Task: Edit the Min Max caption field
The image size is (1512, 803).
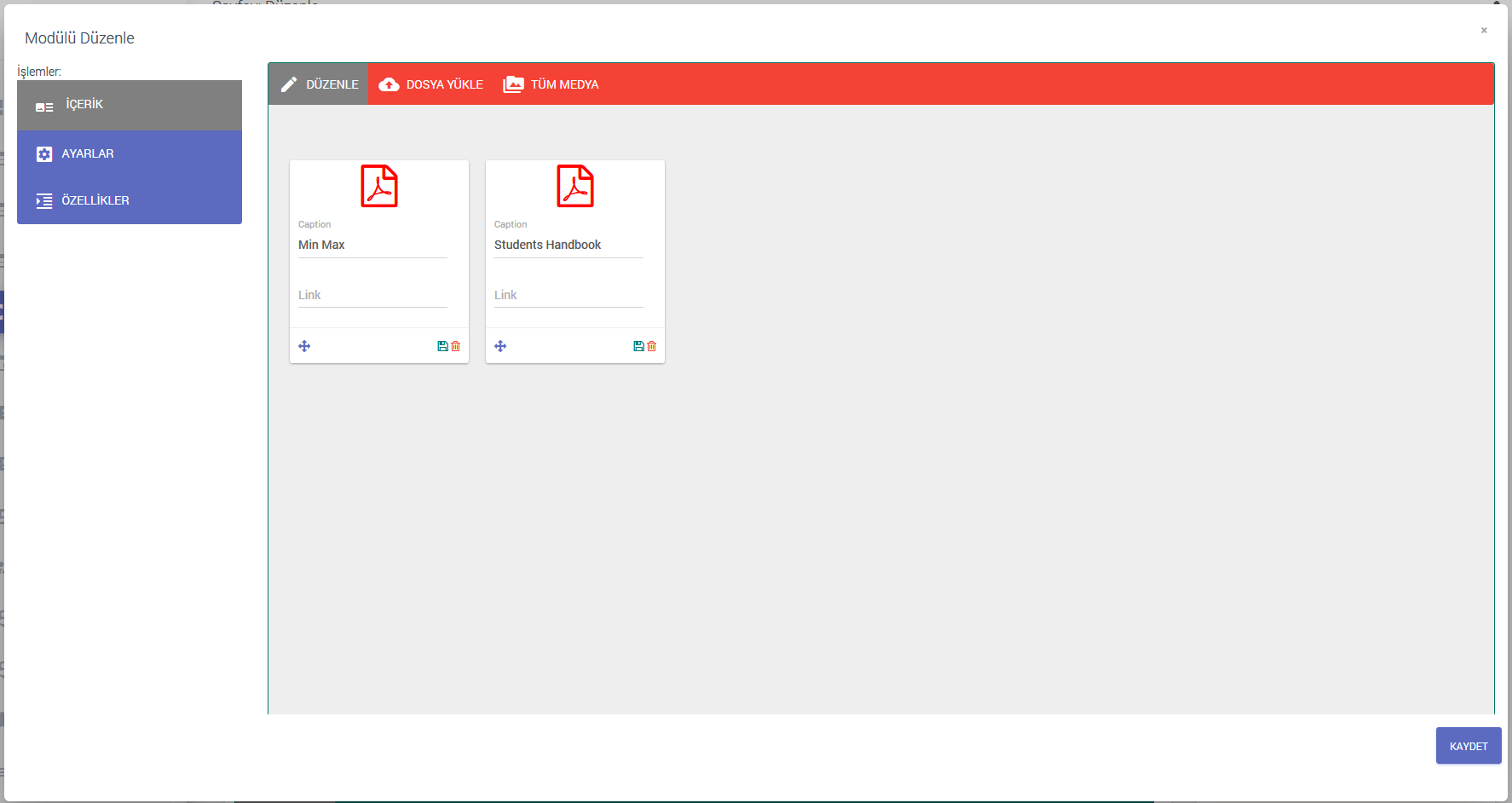Action: coord(372,245)
